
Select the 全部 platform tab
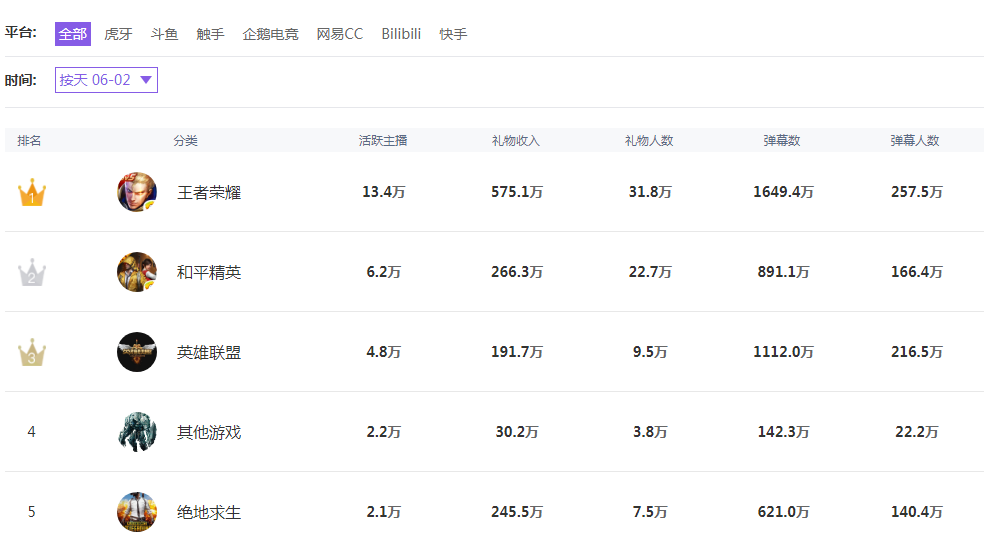point(72,34)
